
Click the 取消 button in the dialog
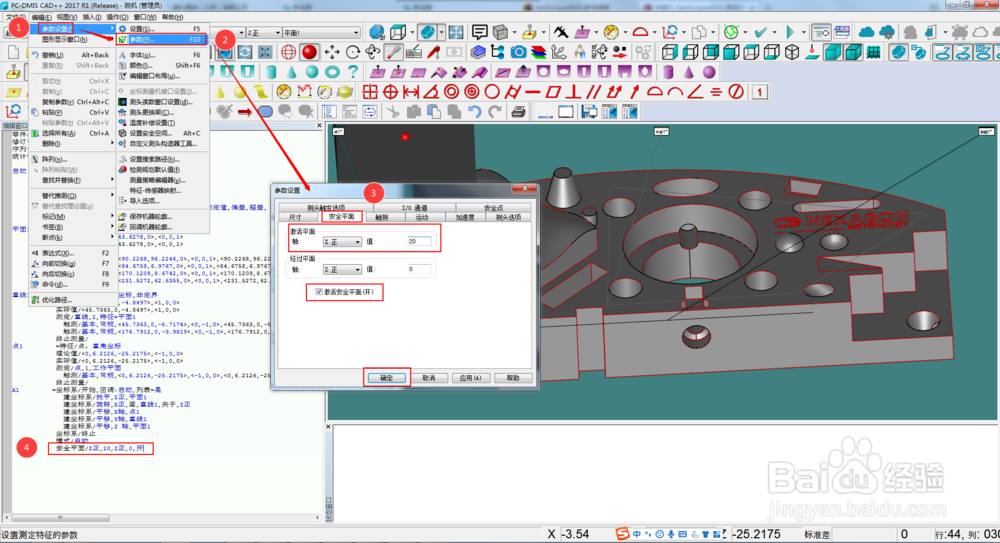pyautogui.click(x=429, y=378)
